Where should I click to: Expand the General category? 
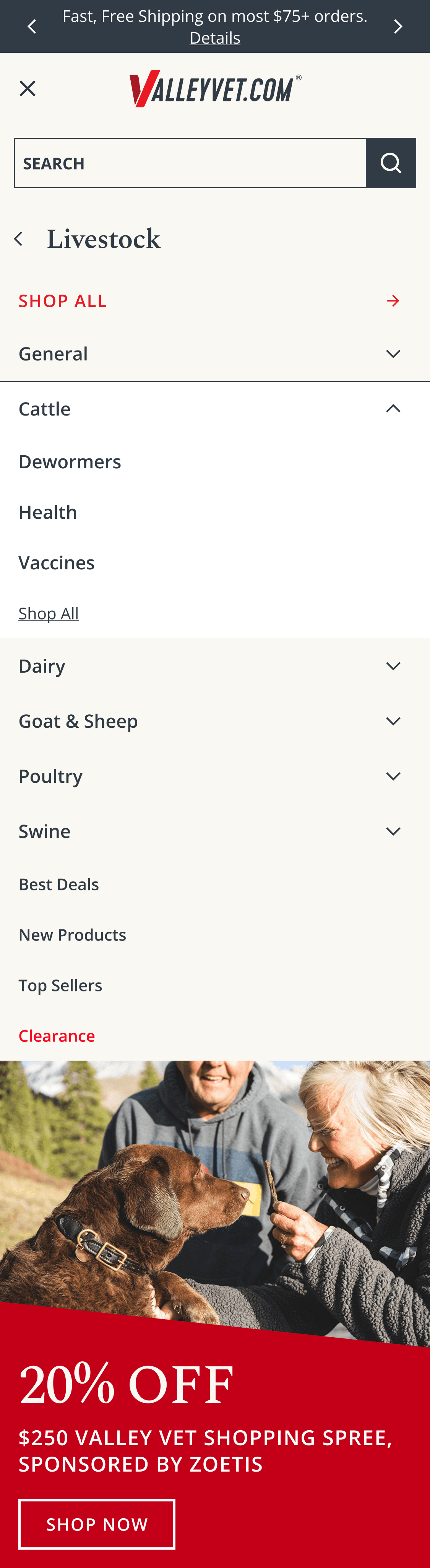(393, 354)
